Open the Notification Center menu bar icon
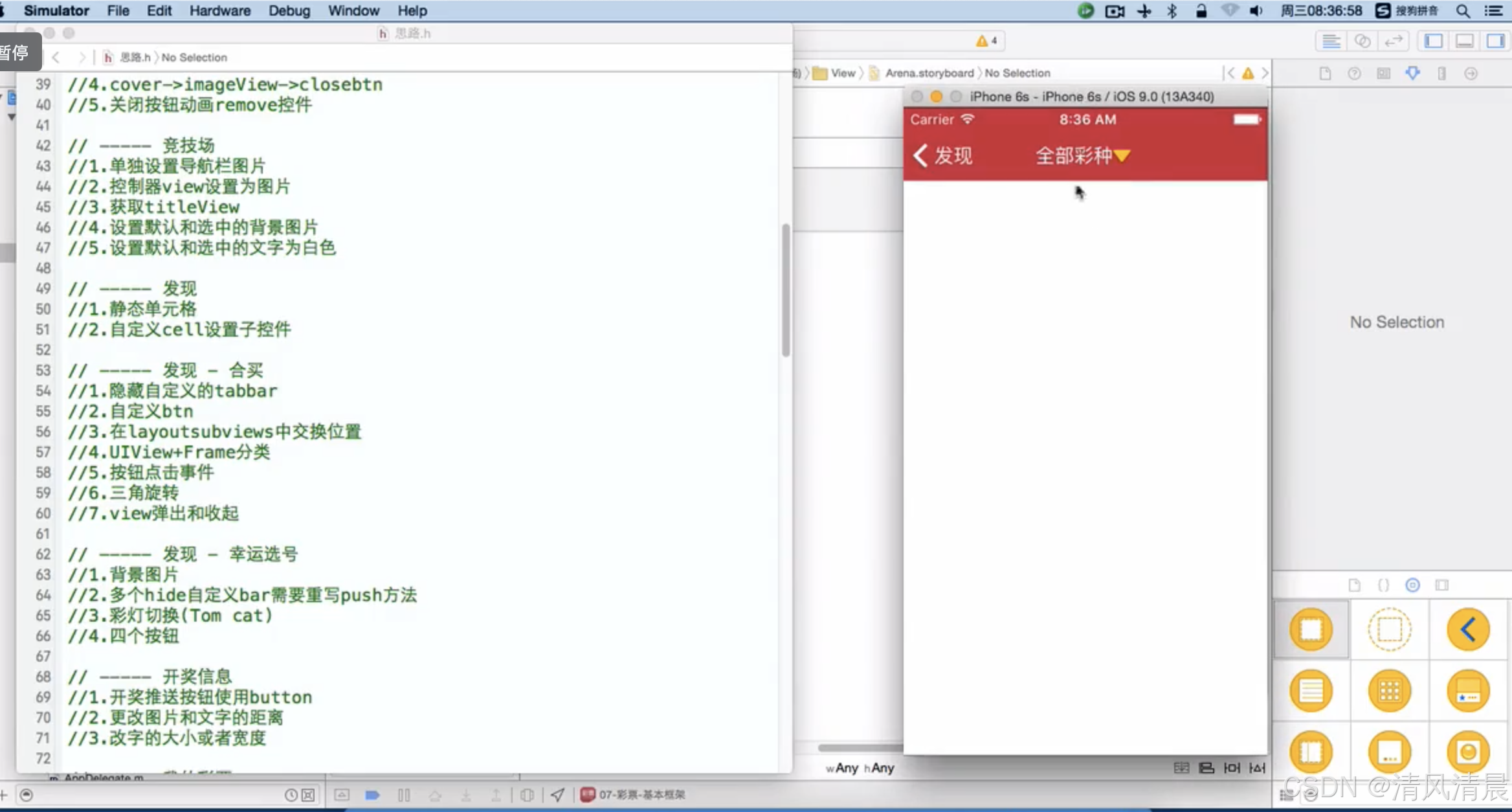Image resolution: width=1512 pixels, height=812 pixels. [1494, 10]
